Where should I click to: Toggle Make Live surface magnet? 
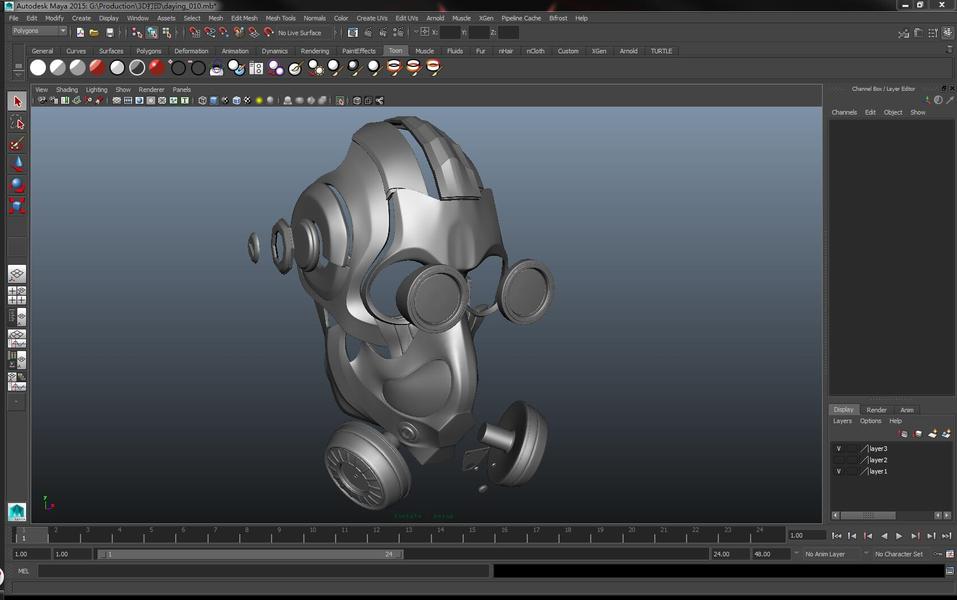268,32
